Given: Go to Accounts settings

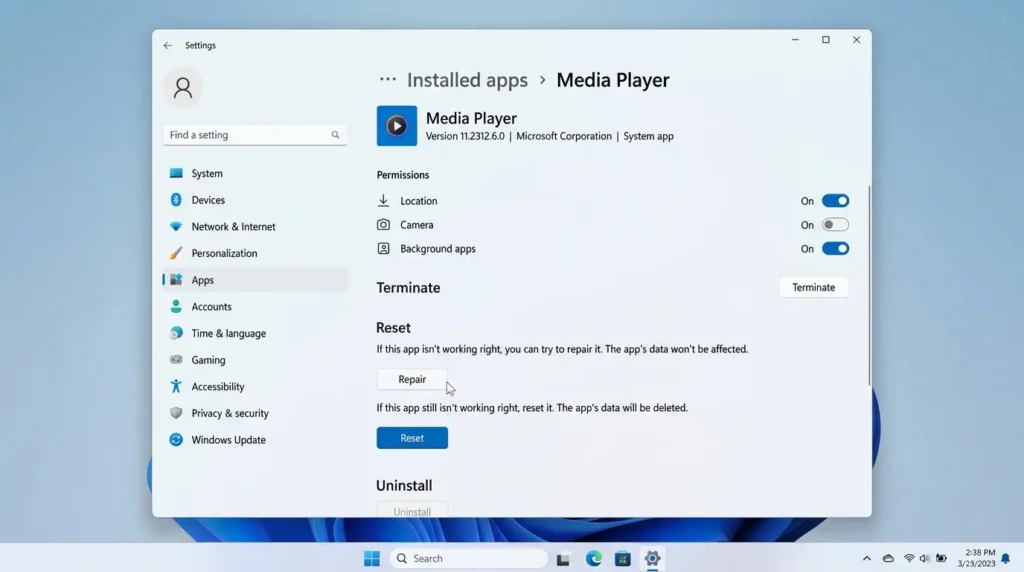Looking at the screenshot, I should click(255, 306).
